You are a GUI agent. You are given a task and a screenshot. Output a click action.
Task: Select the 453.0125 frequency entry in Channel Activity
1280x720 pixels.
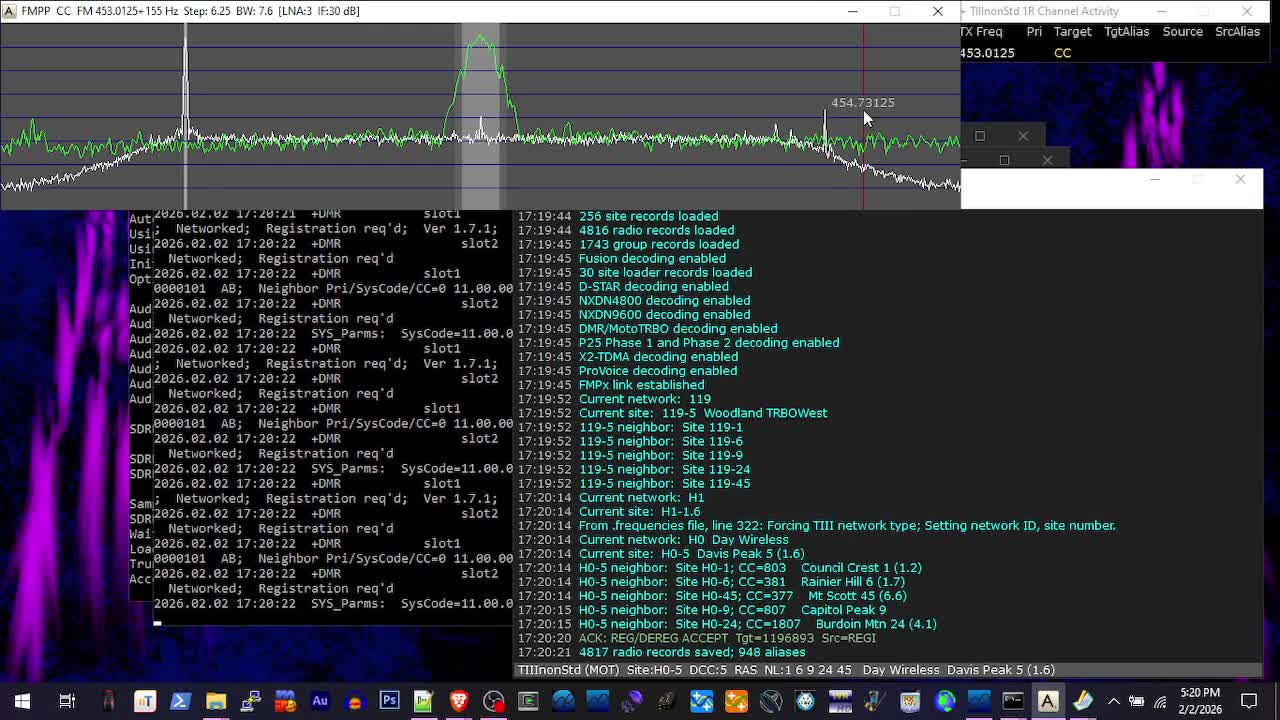(x=988, y=53)
